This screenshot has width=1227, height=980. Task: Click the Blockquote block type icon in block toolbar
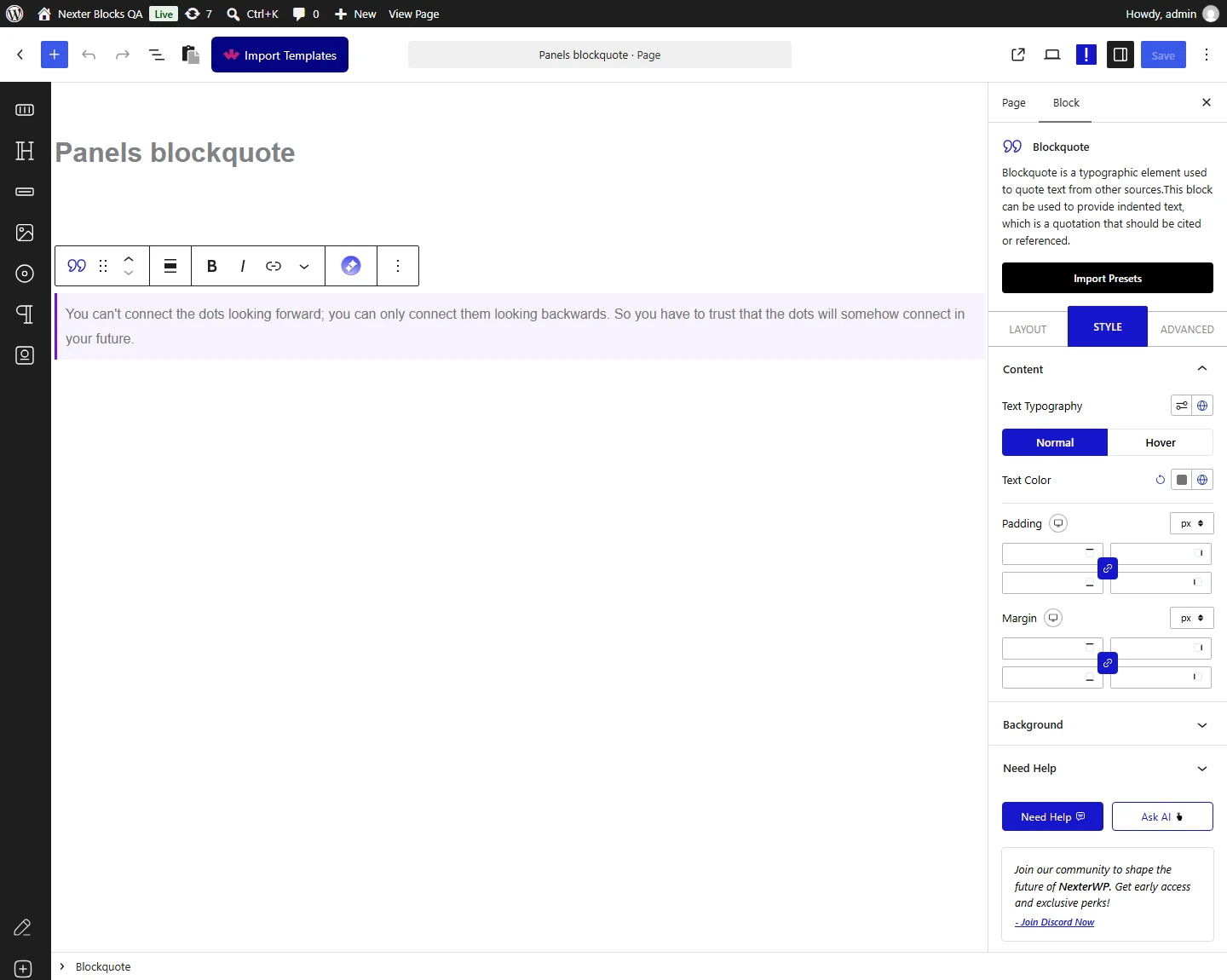point(77,266)
